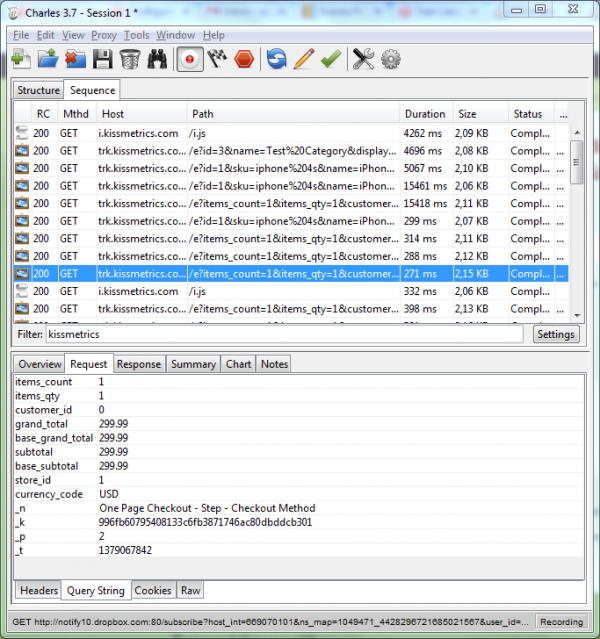The height and width of the screenshot is (639, 600).
Task: Switch to the Structure tab
Action: [x=38, y=90]
